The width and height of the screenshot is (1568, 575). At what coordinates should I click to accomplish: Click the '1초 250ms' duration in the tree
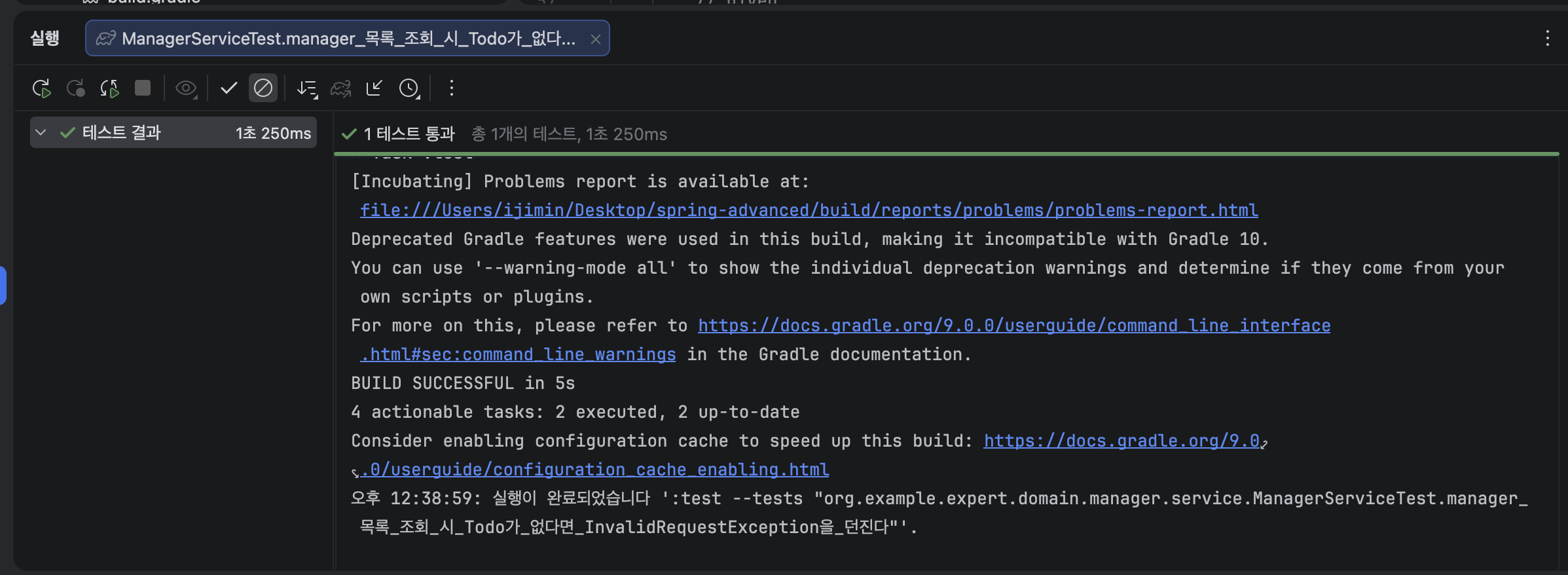pos(273,134)
